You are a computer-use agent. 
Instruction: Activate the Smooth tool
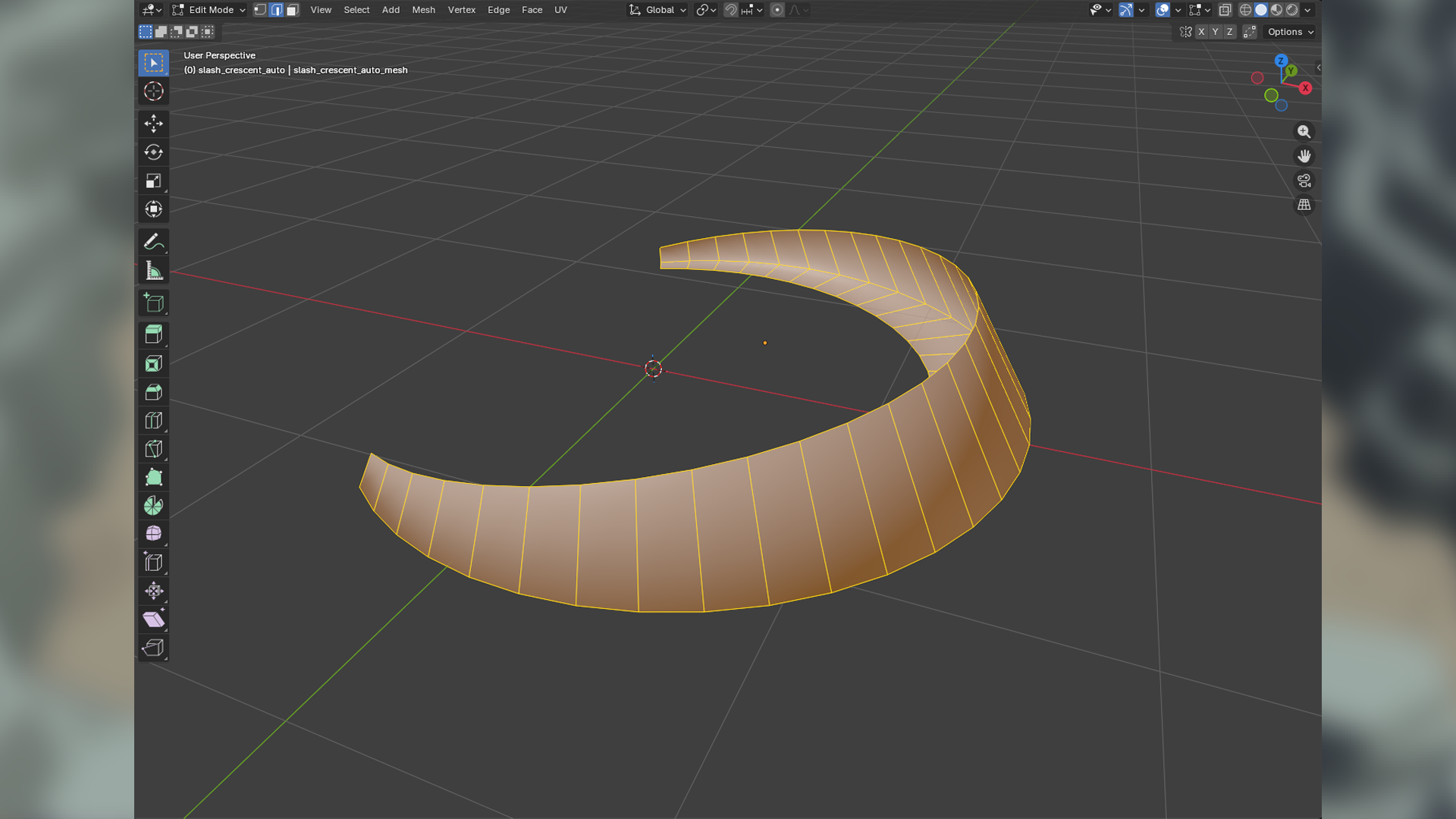153,534
